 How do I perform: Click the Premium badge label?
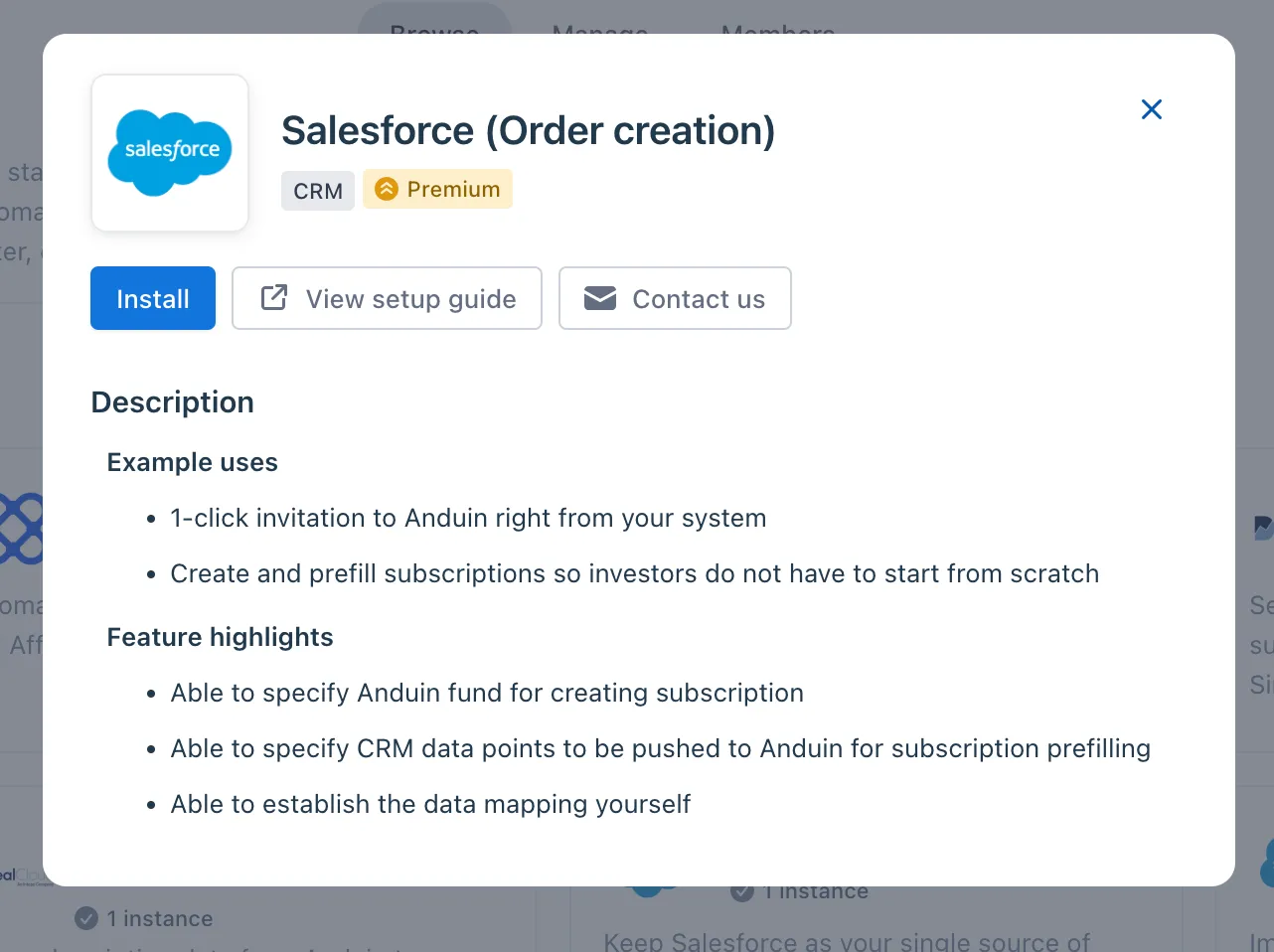(453, 189)
